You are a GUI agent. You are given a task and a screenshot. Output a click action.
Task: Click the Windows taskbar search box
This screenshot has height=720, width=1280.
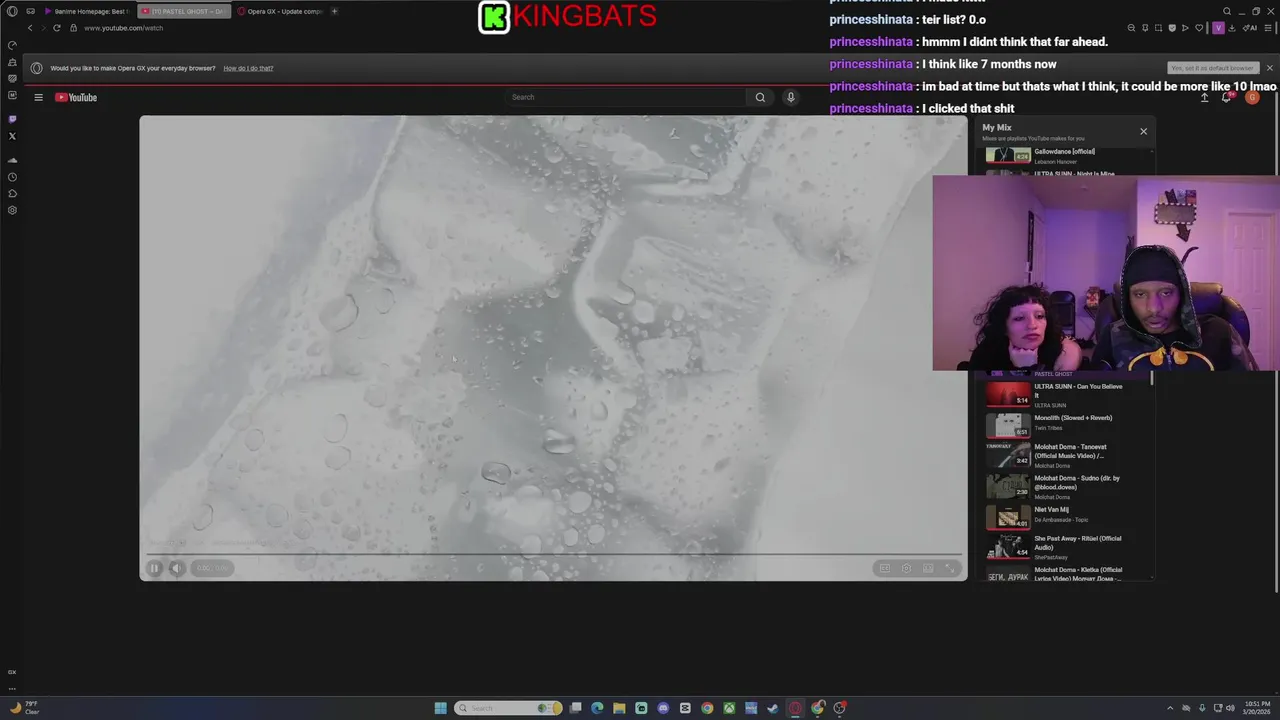pos(508,708)
